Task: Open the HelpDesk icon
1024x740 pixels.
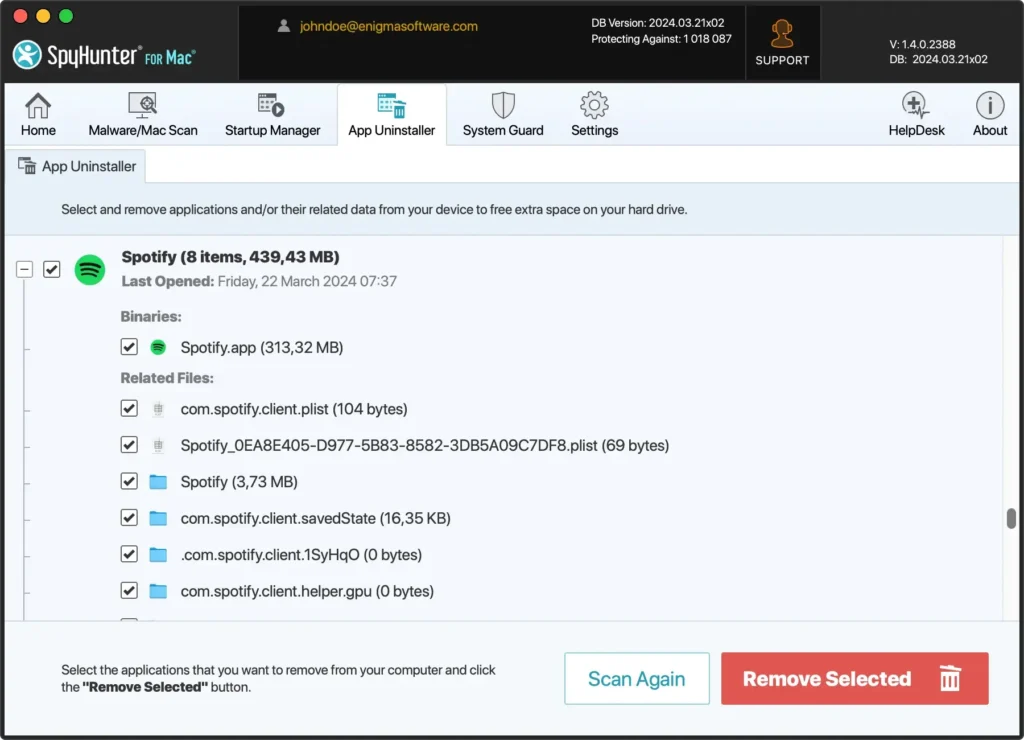Action: tap(916, 106)
